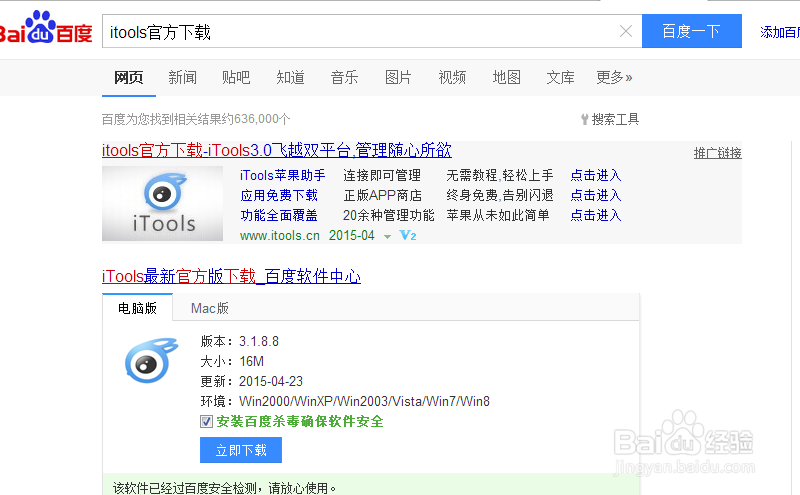This screenshot has width=800, height=495.
Task: Expand the 更多» menu
Action: 614,78
